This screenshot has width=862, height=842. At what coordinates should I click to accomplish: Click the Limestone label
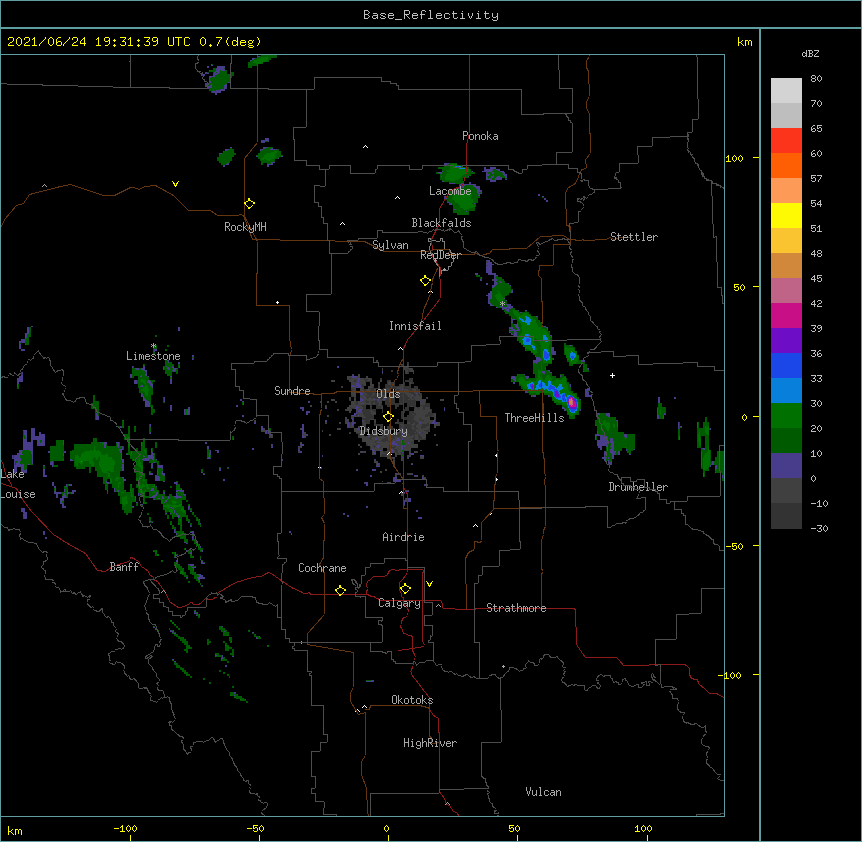(153, 356)
